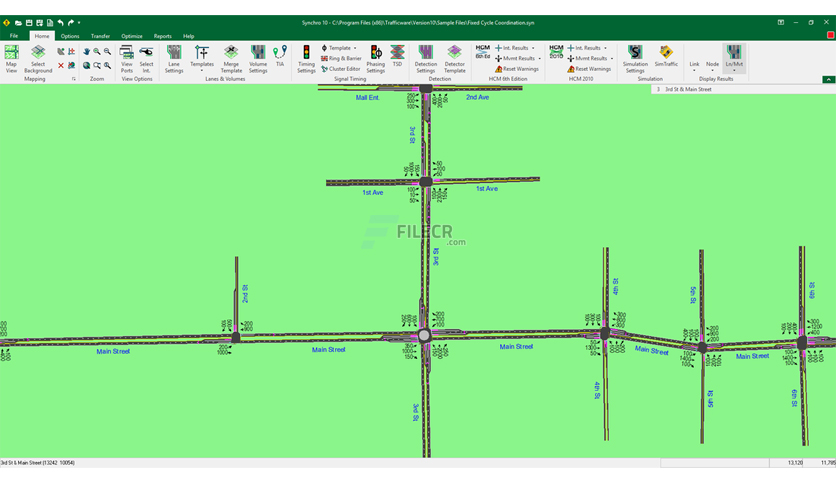This screenshot has height=484, width=836.
Task: Click the intersection selector showing 3rd St & Main Street
Action: point(743,90)
